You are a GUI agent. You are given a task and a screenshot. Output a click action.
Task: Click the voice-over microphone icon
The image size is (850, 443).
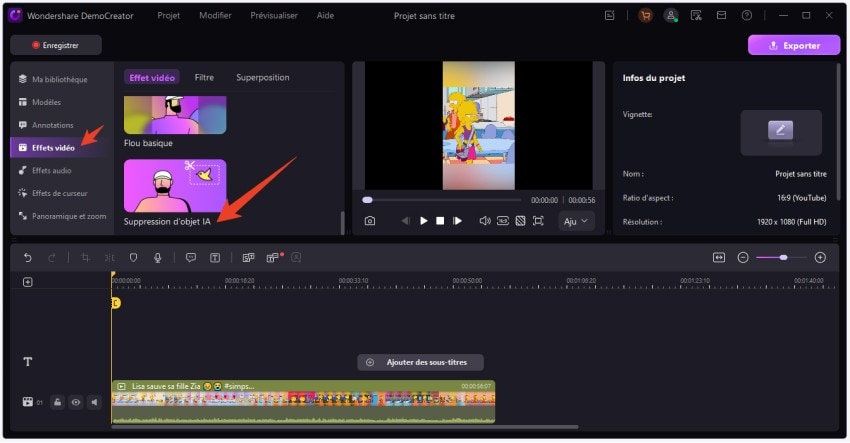[x=157, y=258]
